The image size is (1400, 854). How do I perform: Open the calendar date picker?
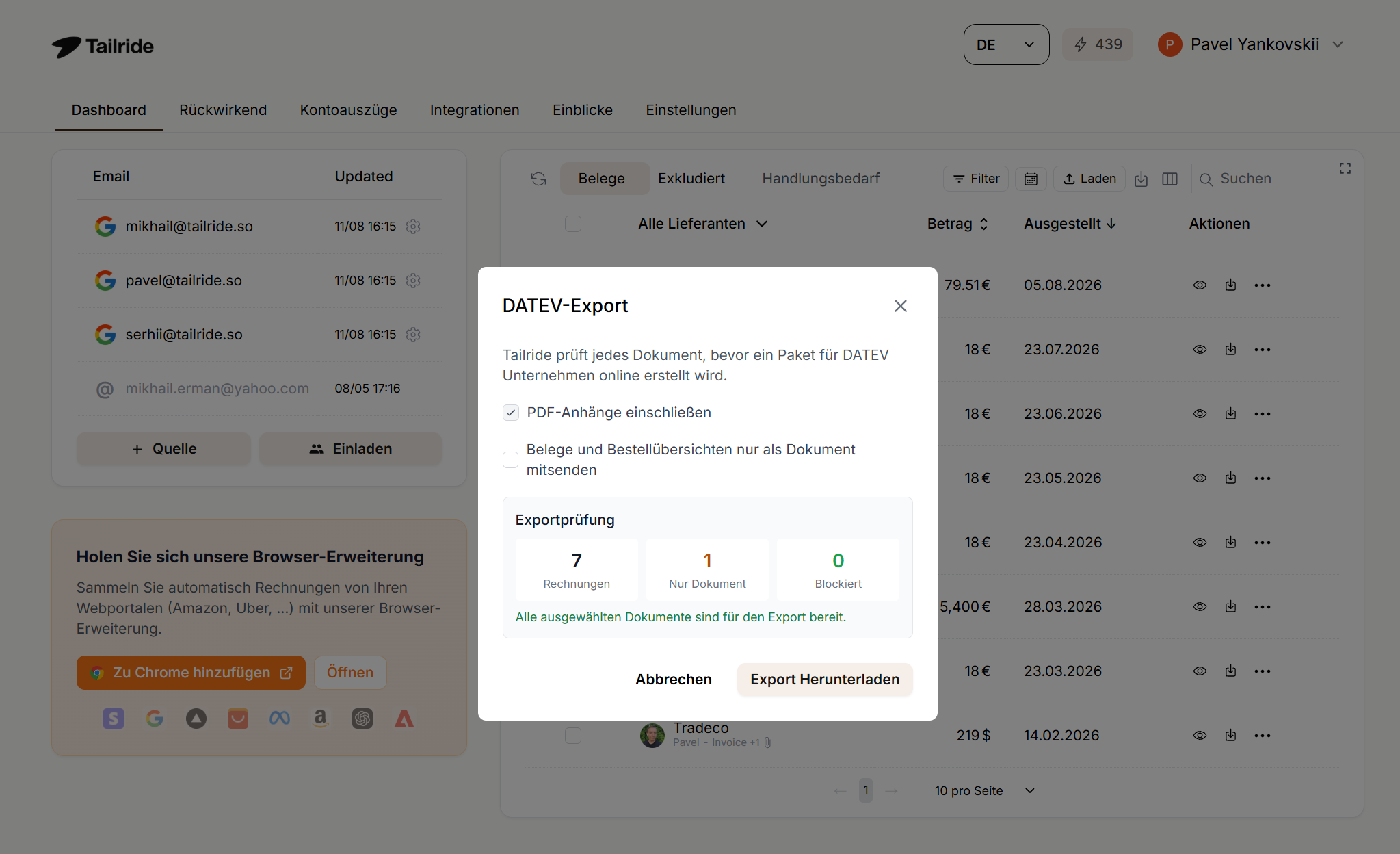tap(1031, 179)
